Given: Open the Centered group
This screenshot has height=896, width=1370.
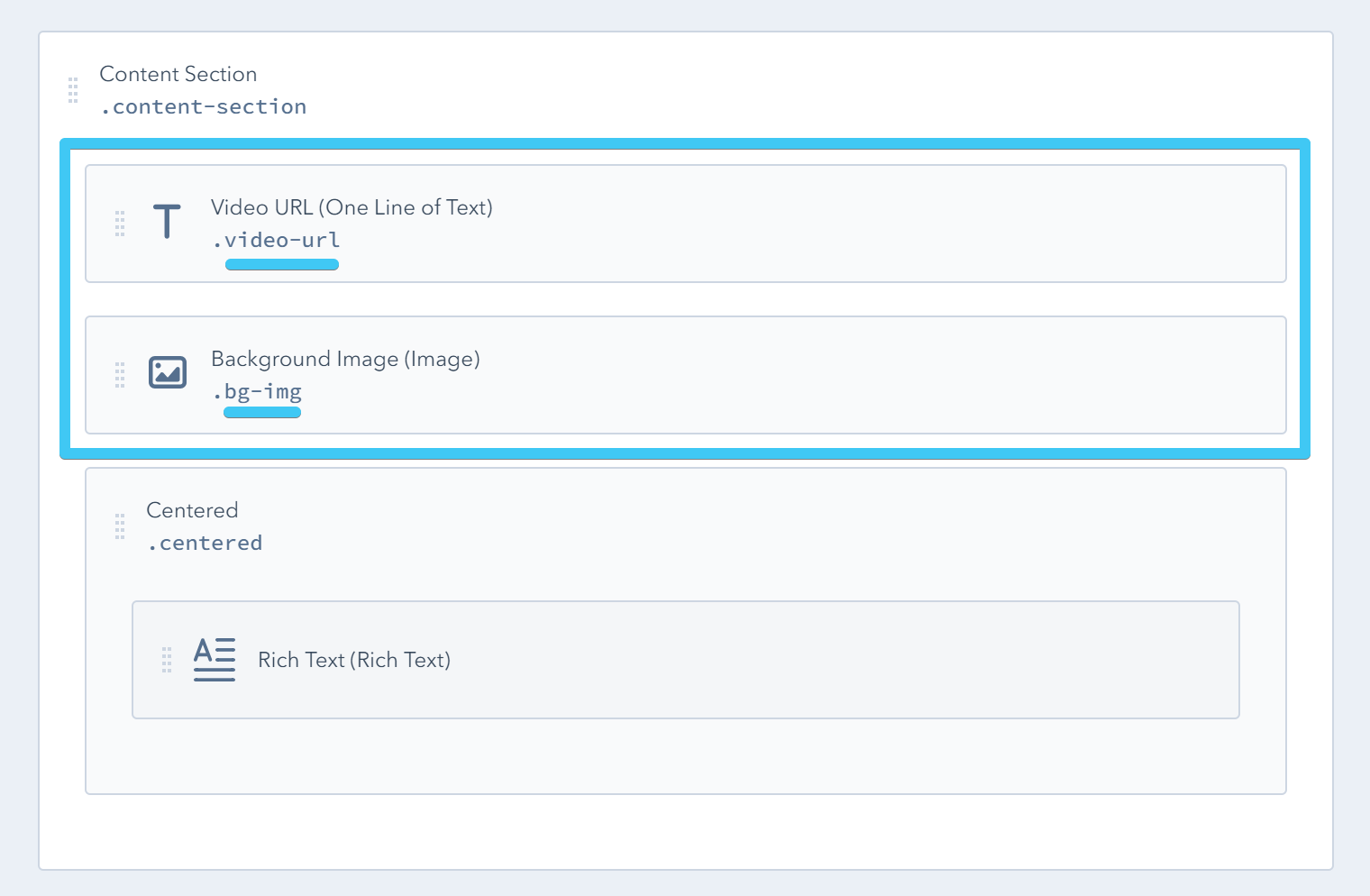Looking at the screenshot, I should point(192,510).
